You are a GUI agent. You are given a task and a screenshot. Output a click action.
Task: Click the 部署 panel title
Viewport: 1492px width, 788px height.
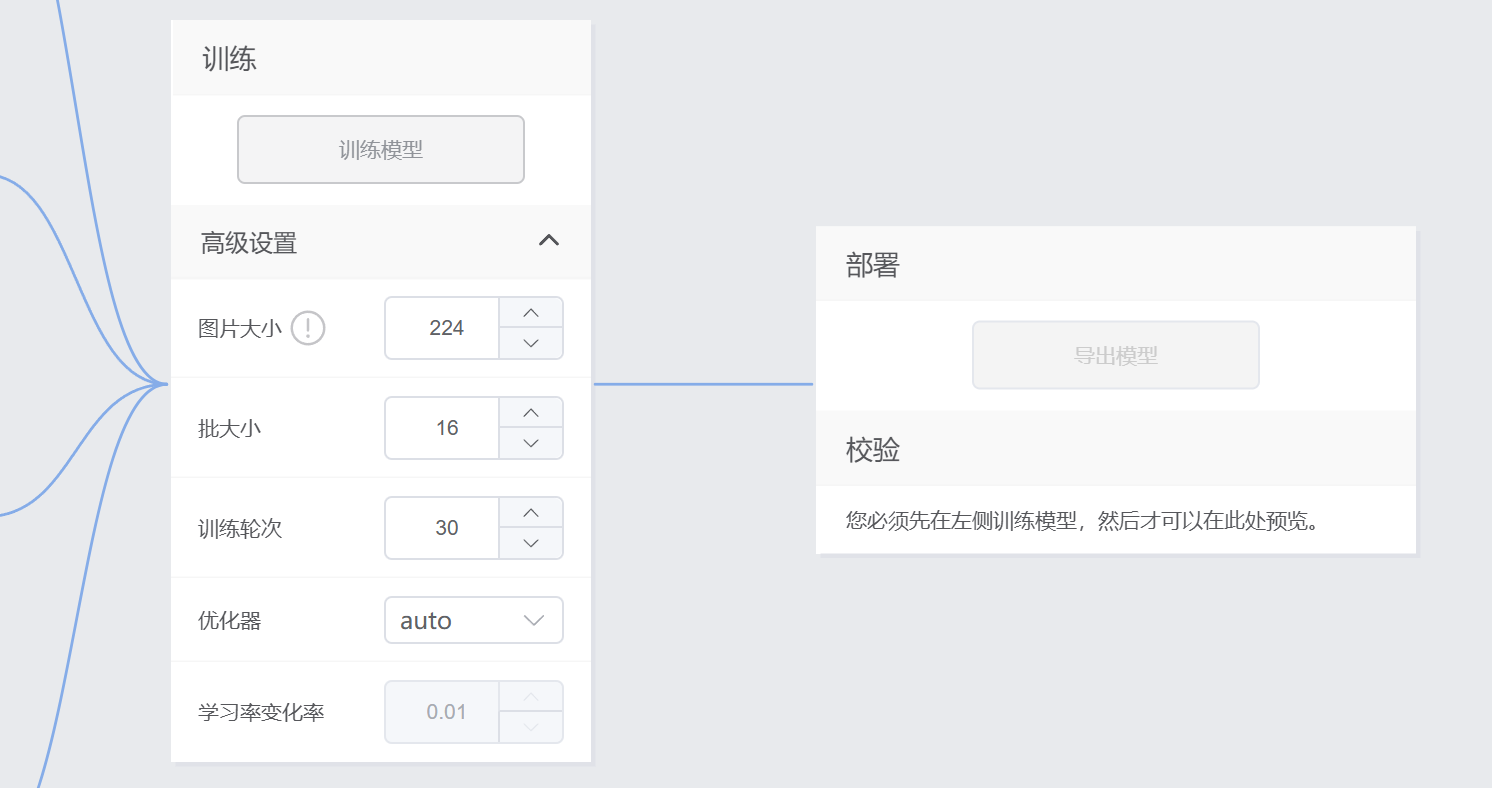click(873, 265)
